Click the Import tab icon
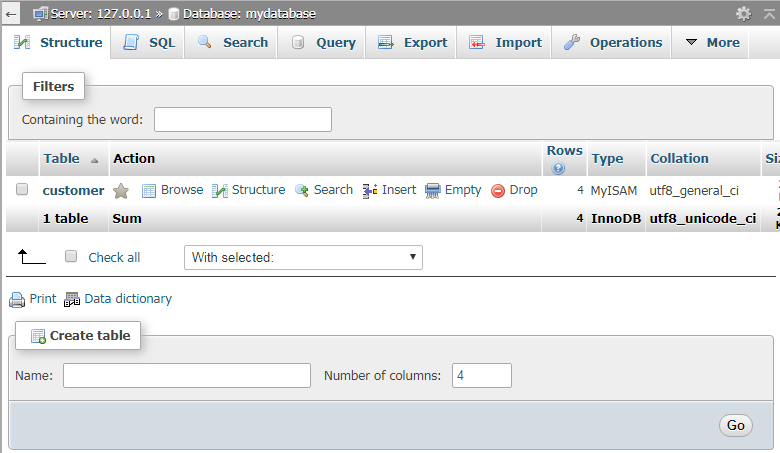The width and height of the screenshot is (780, 453). 477,42
